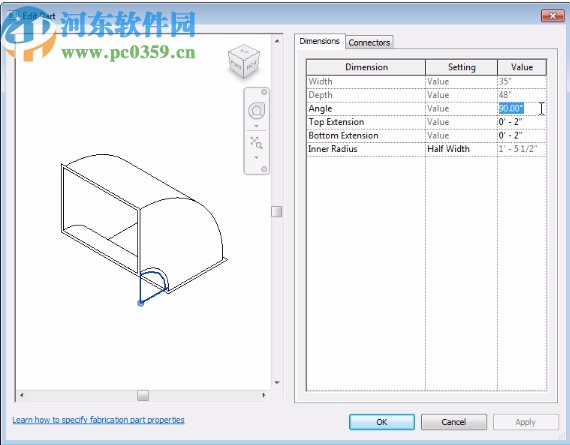Switch to the Dimensions tab

(320, 41)
